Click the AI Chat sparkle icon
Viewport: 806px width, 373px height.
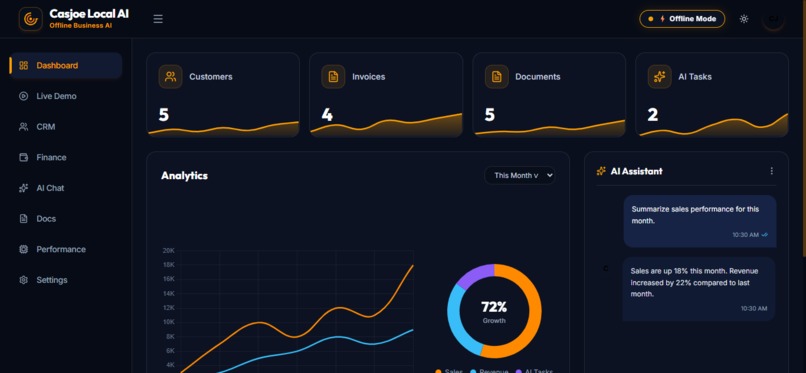(23, 188)
